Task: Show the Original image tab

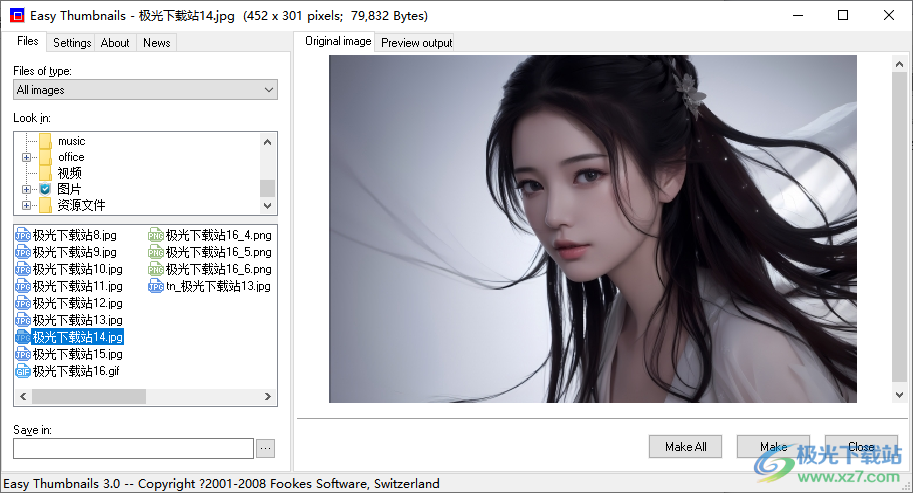Action: pos(338,41)
